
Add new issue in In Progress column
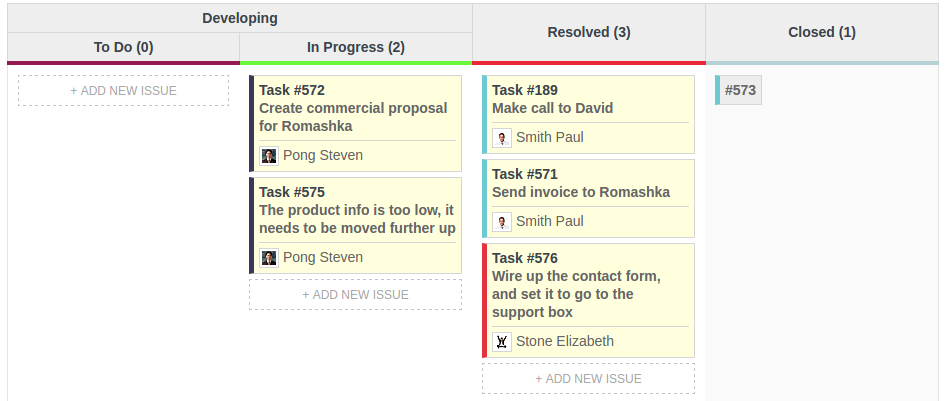tap(355, 295)
